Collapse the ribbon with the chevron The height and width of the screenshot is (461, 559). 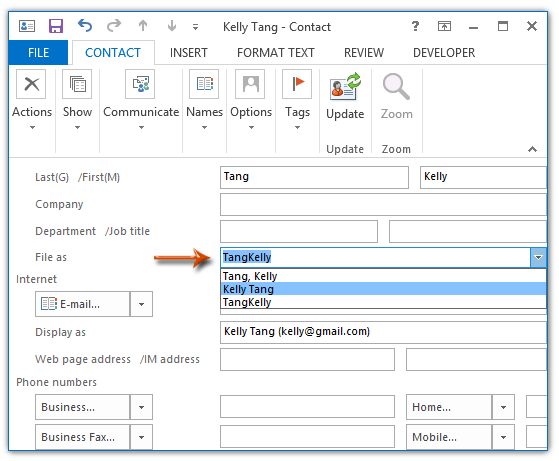click(x=532, y=149)
